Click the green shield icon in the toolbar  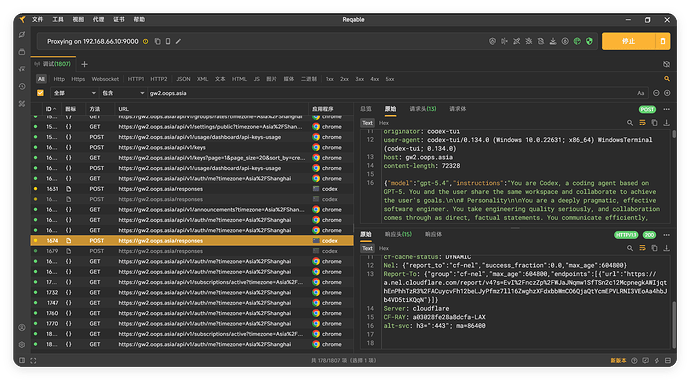pos(589,41)
